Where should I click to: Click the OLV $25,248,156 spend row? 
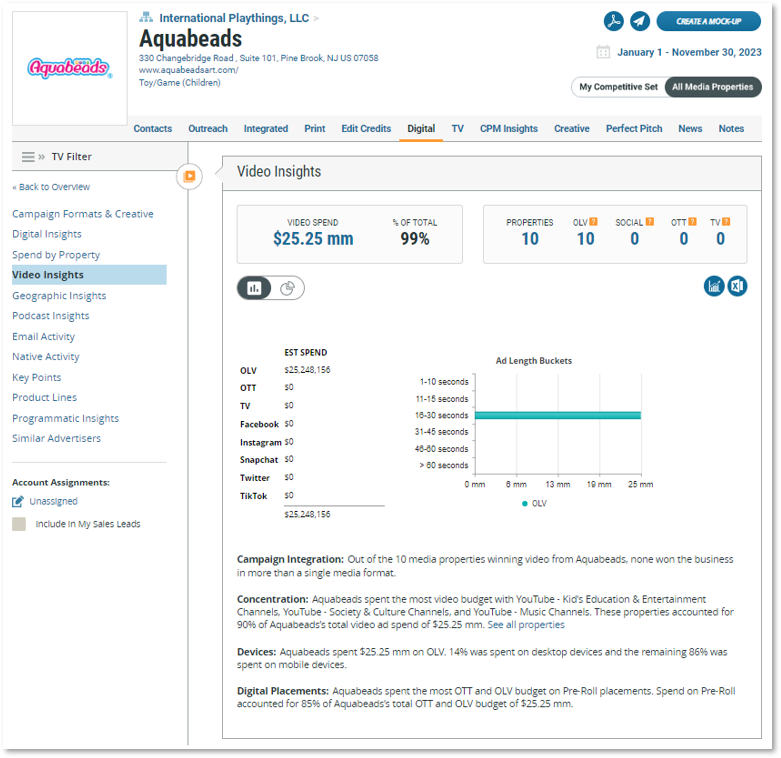coord(285,370)
